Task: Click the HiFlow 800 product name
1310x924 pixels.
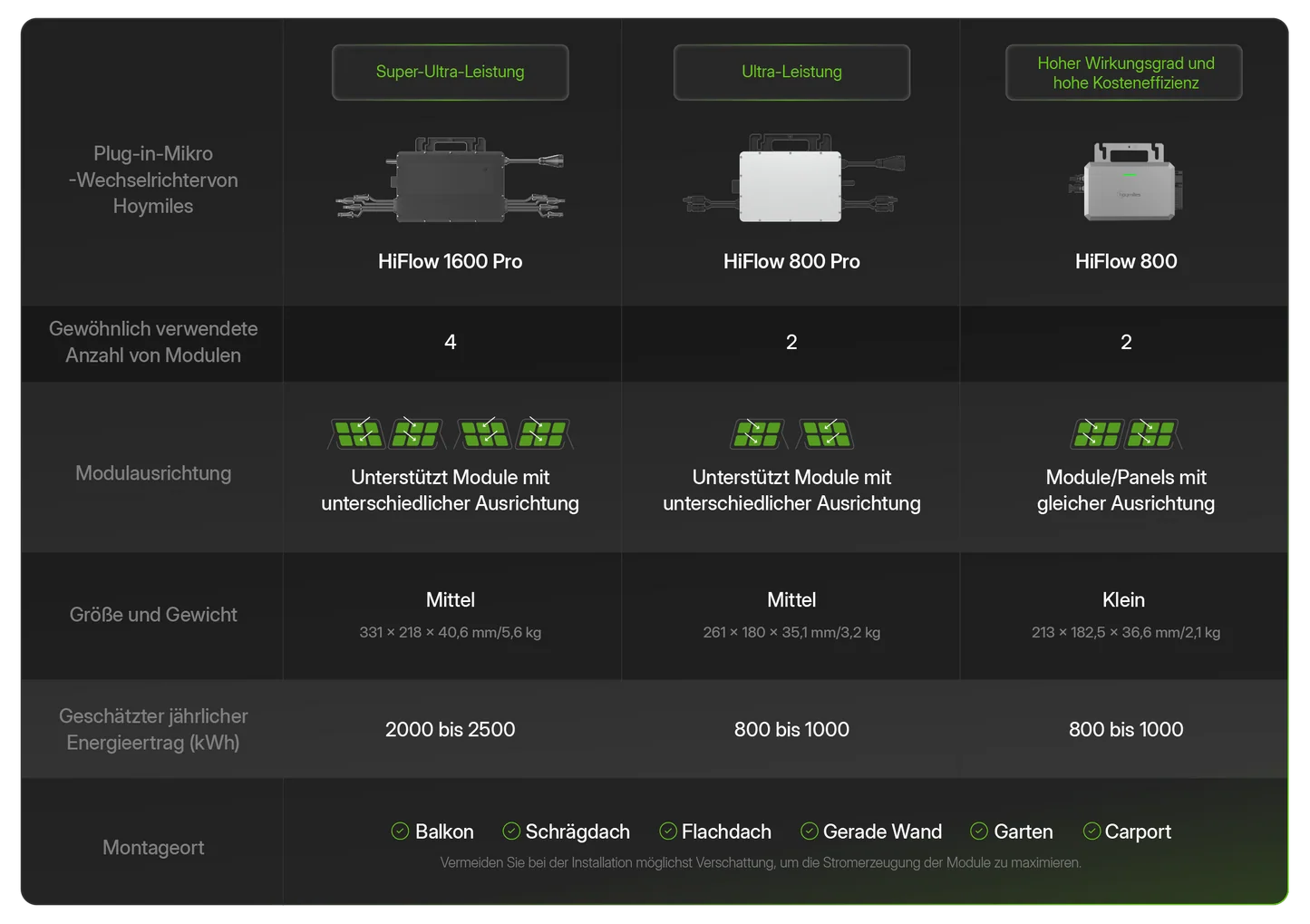Action: 1126,261
